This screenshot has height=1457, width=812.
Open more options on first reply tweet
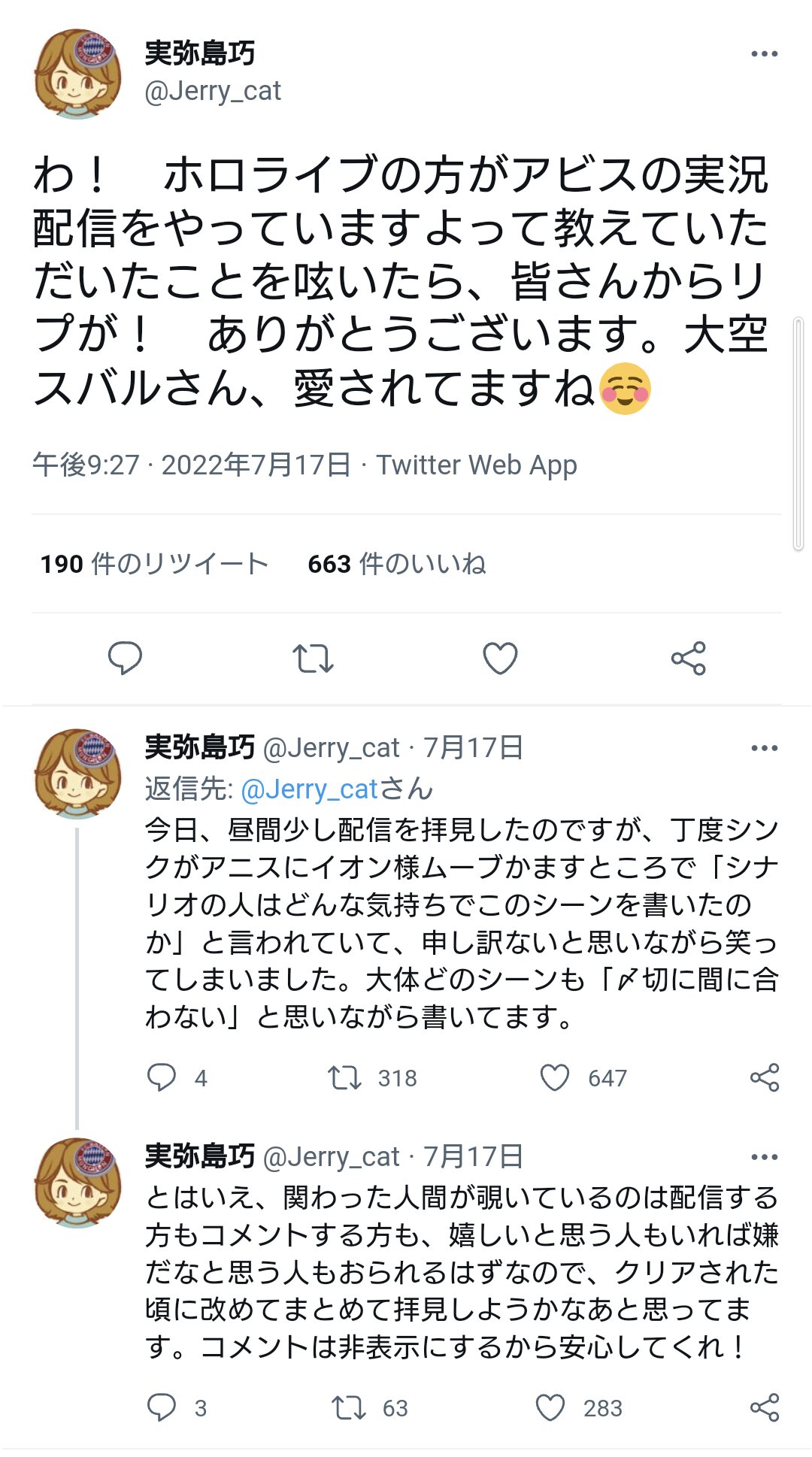coord(764,748)
